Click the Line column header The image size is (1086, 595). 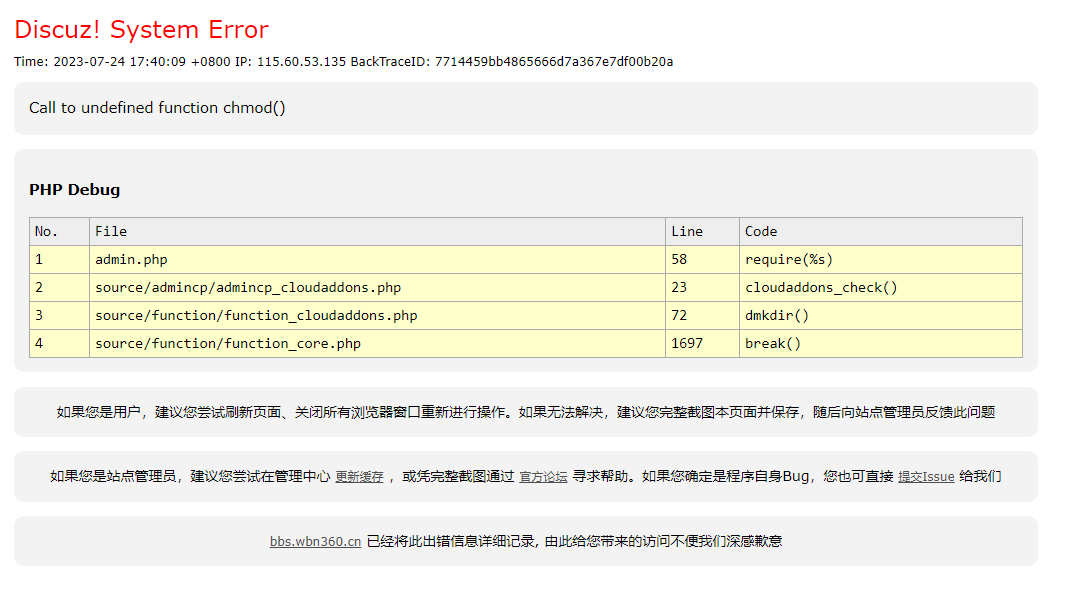tap(687, 231)
